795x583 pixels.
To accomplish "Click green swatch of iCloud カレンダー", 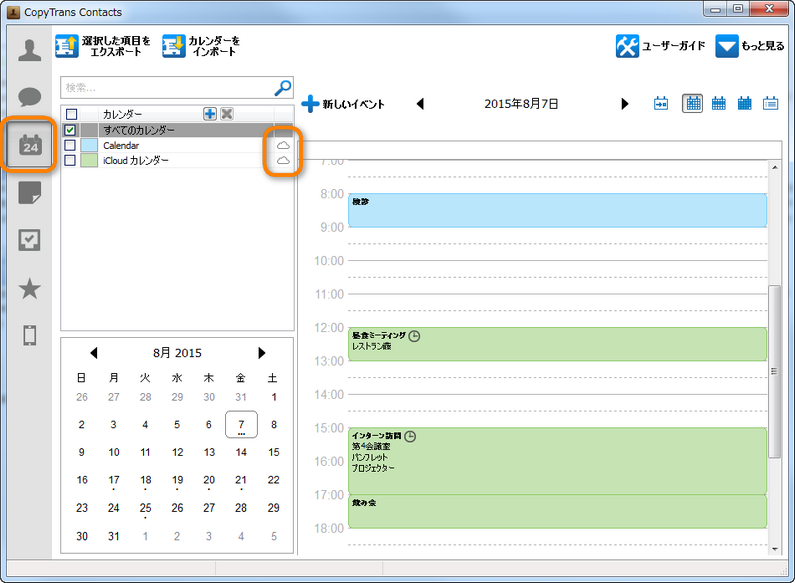I will (89, 160).
